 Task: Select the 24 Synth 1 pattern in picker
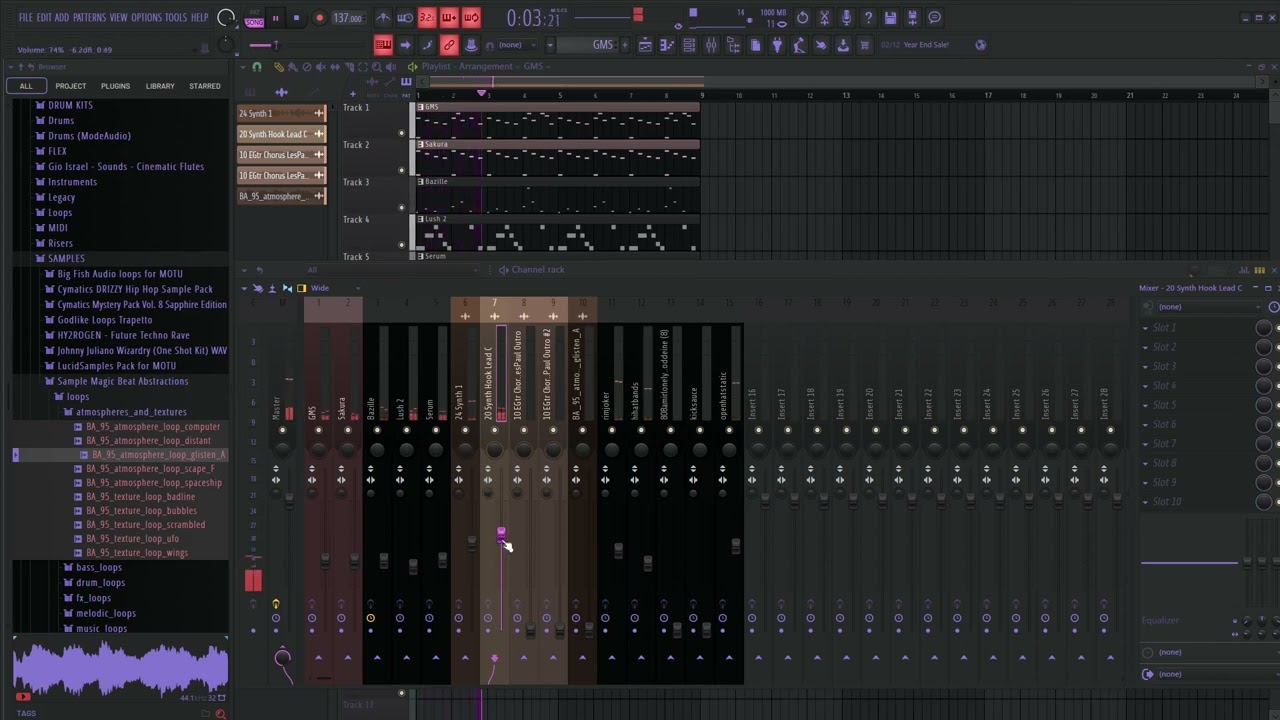pyautogui.click(x=282, y=113)
